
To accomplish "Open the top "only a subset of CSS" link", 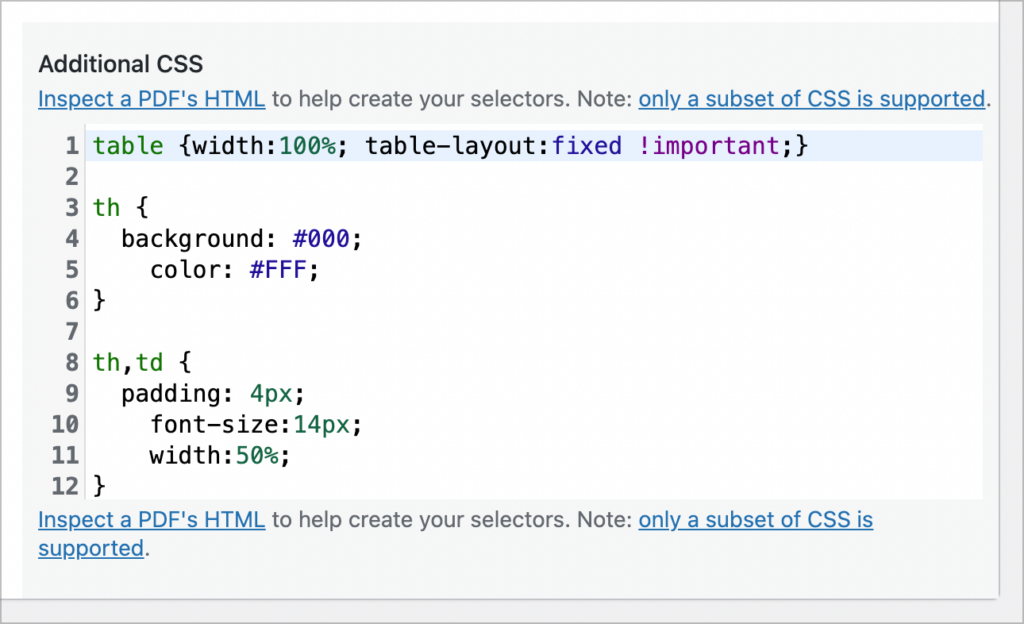I will [812, 99].
